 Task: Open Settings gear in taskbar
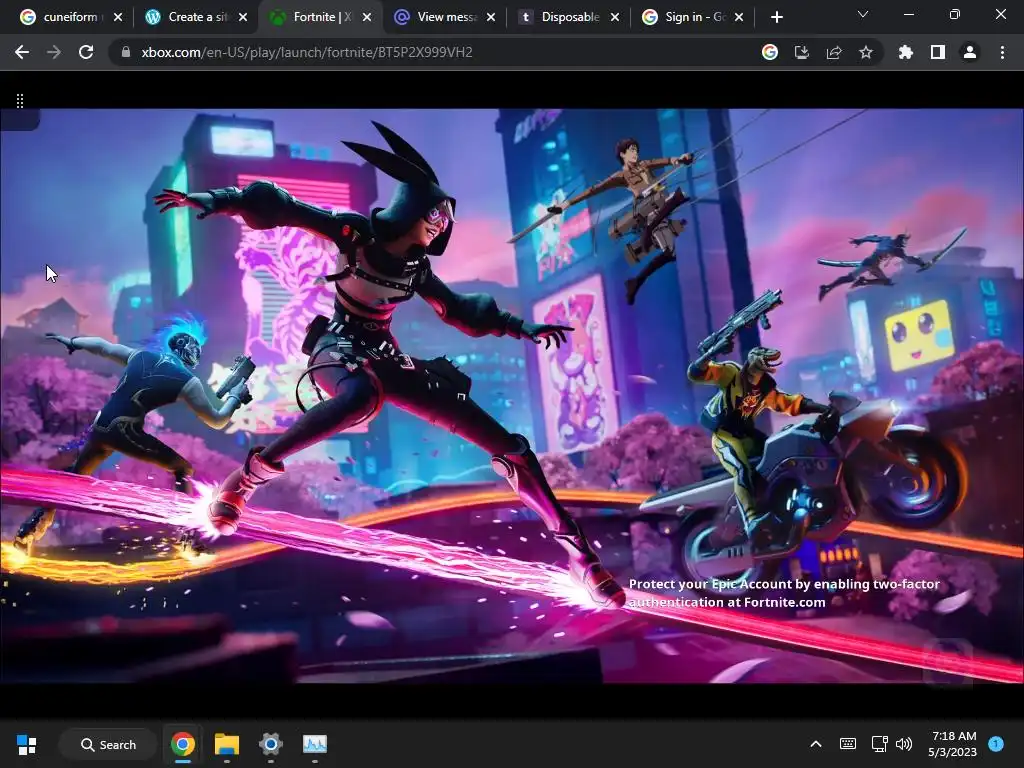pos(270,744)
